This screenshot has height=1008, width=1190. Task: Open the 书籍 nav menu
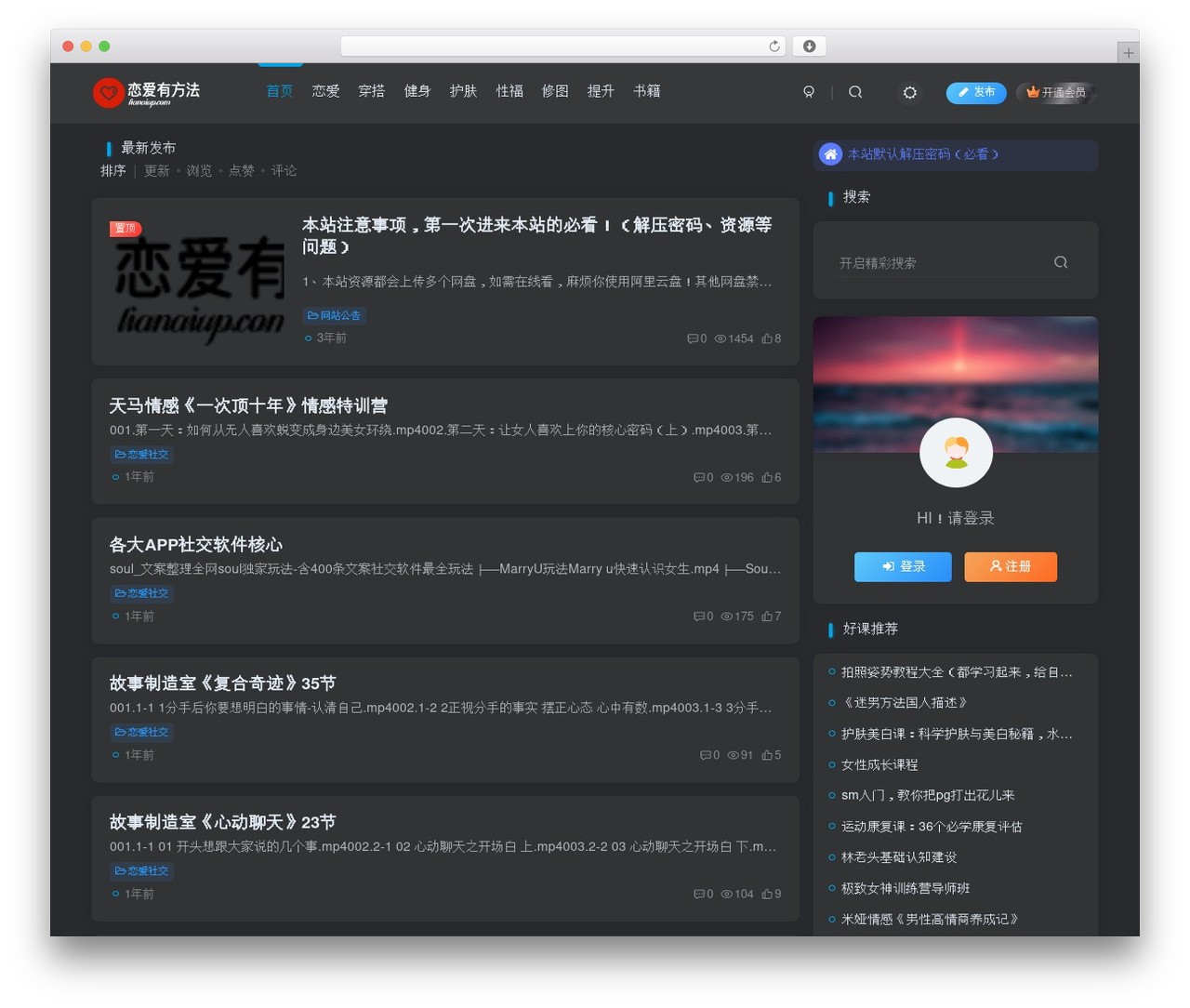[647, 91]
